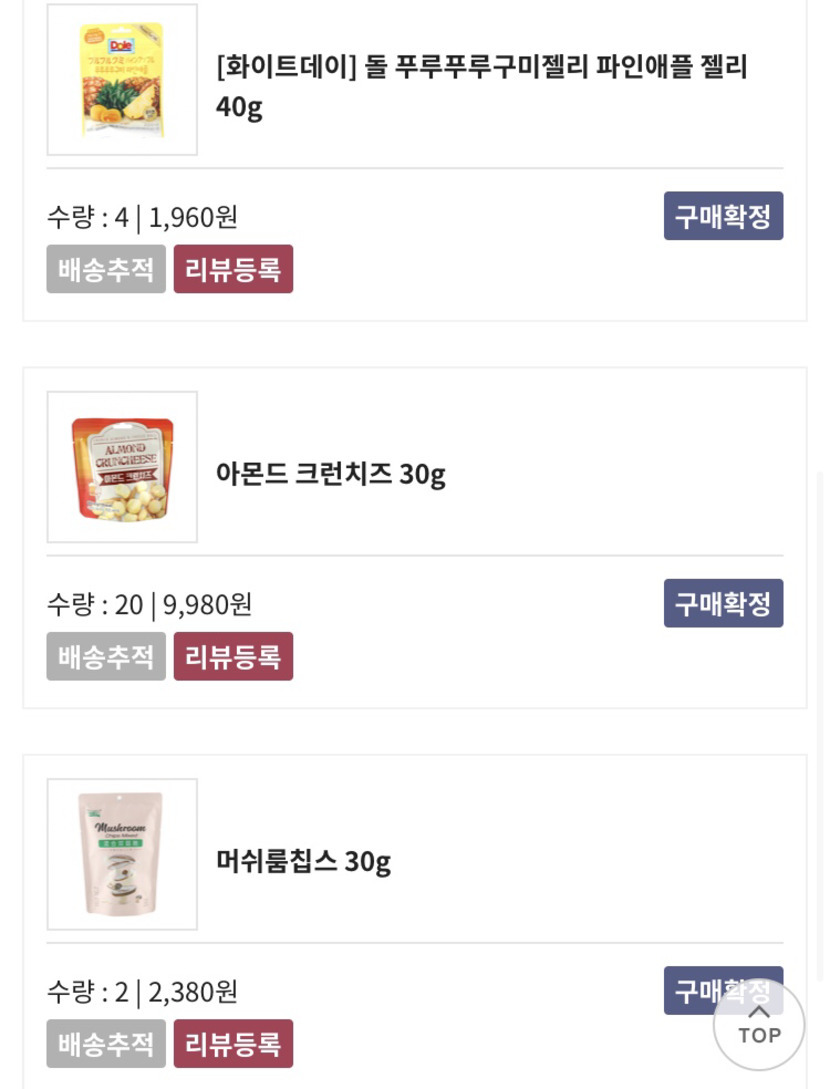Click 리뷰등록 for 아몬드 크런치즈 30g
Image resolution: width=830 pixels, height=1089 pixels.
point(233,656)
